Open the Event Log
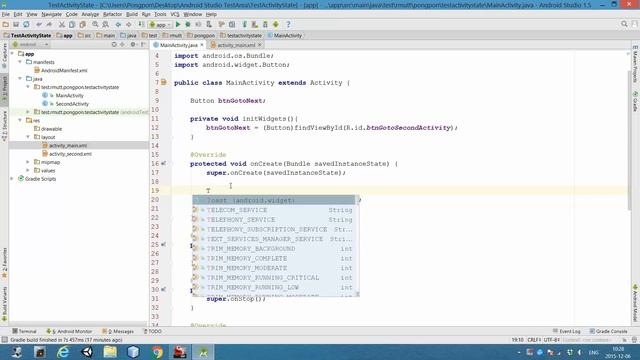 [567, 331]
